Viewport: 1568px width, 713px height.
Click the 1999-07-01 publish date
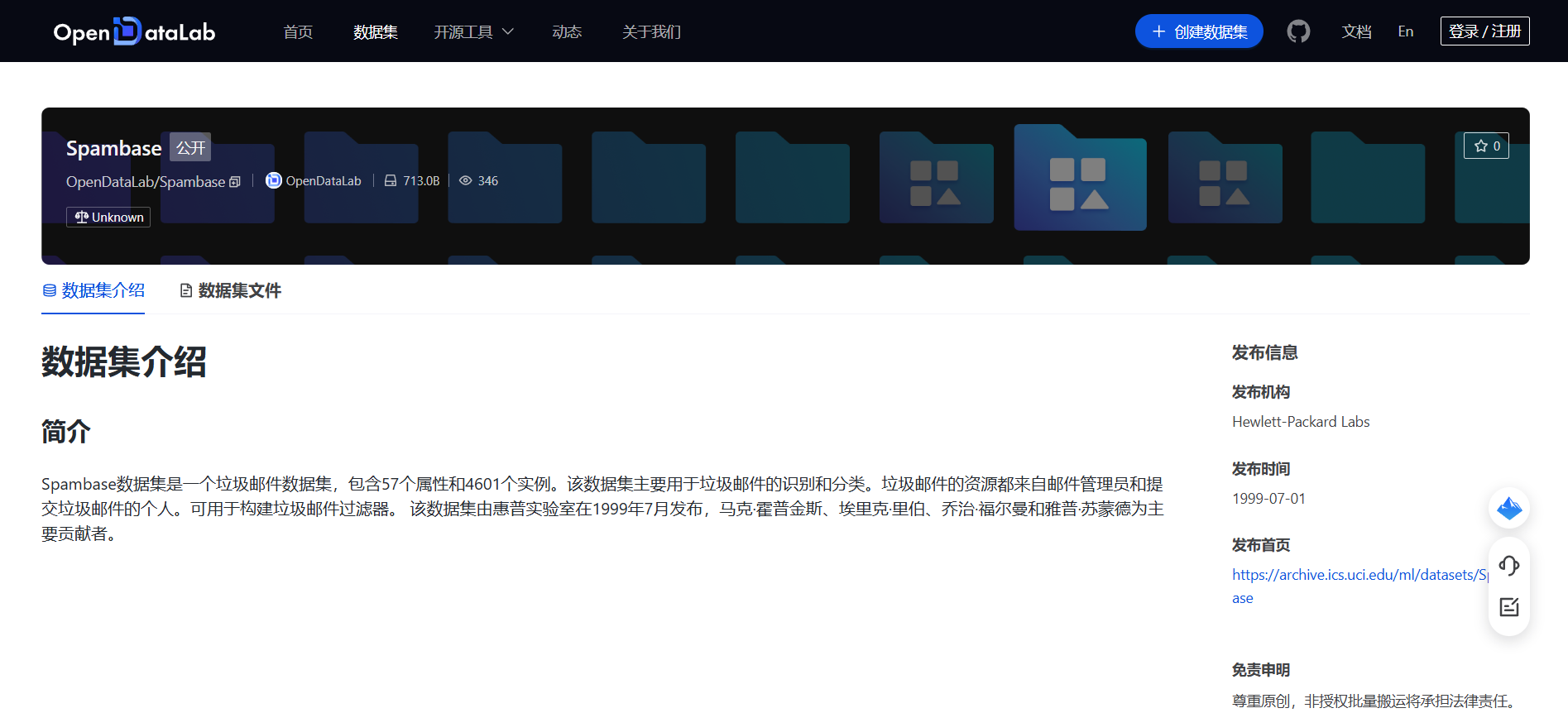click(x=1268, y=499)
